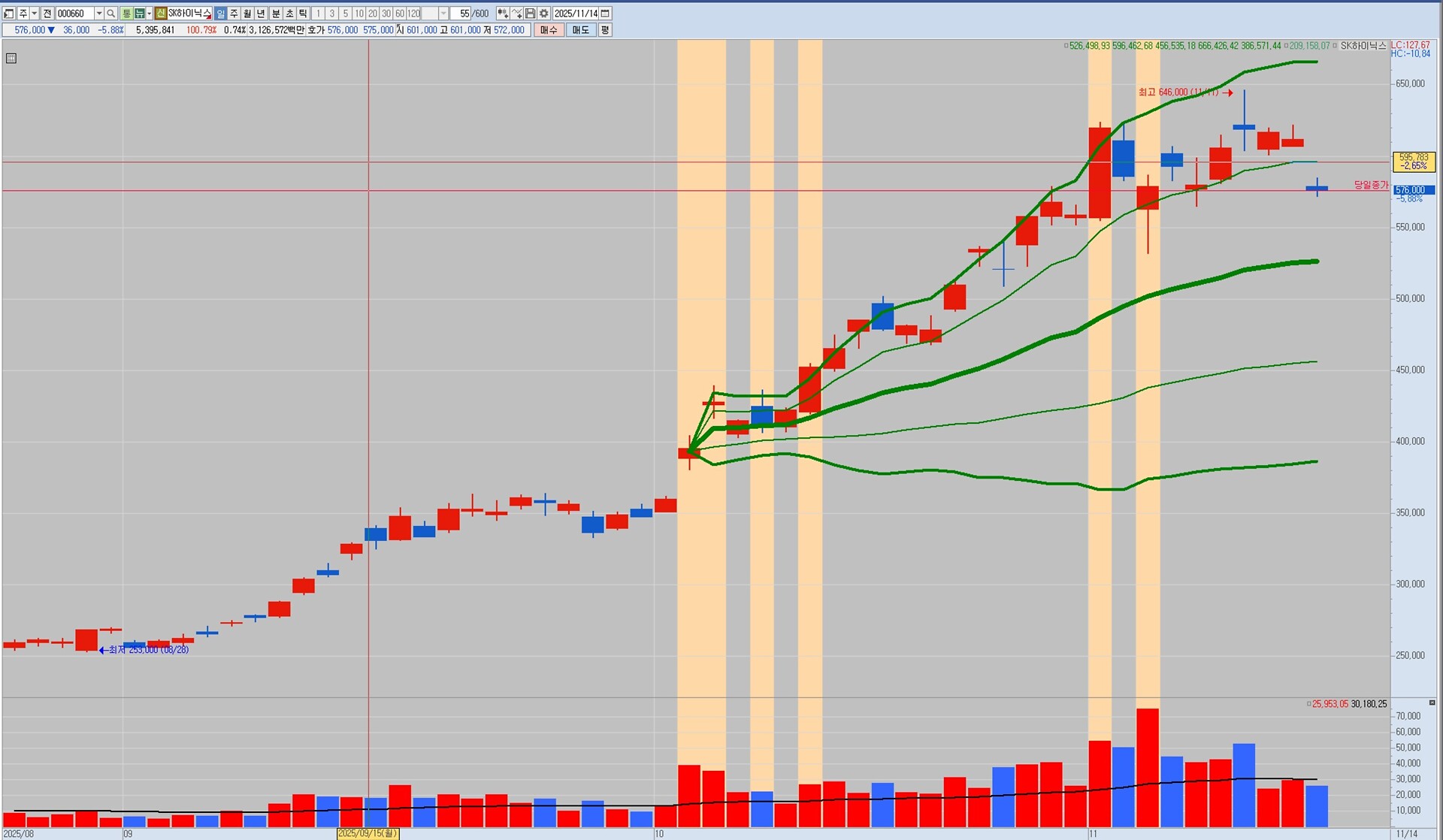
Task: Toggle the 일 daily period button
Action: coord(220,14)
